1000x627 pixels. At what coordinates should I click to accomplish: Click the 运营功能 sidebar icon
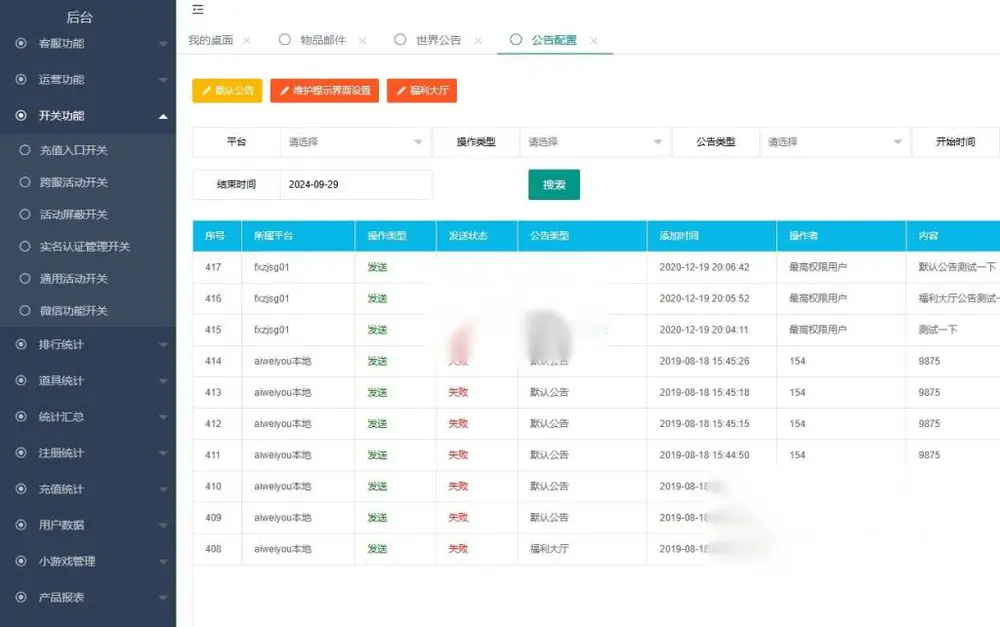[x=21, y=79]
